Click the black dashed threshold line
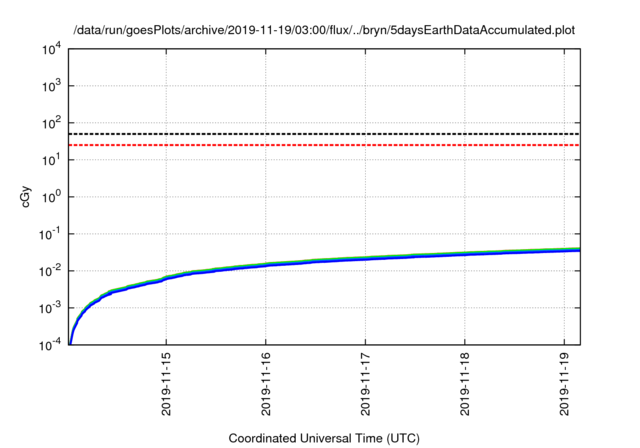Image resolution: width=640 pixels, height=448 pixels. 324,134
